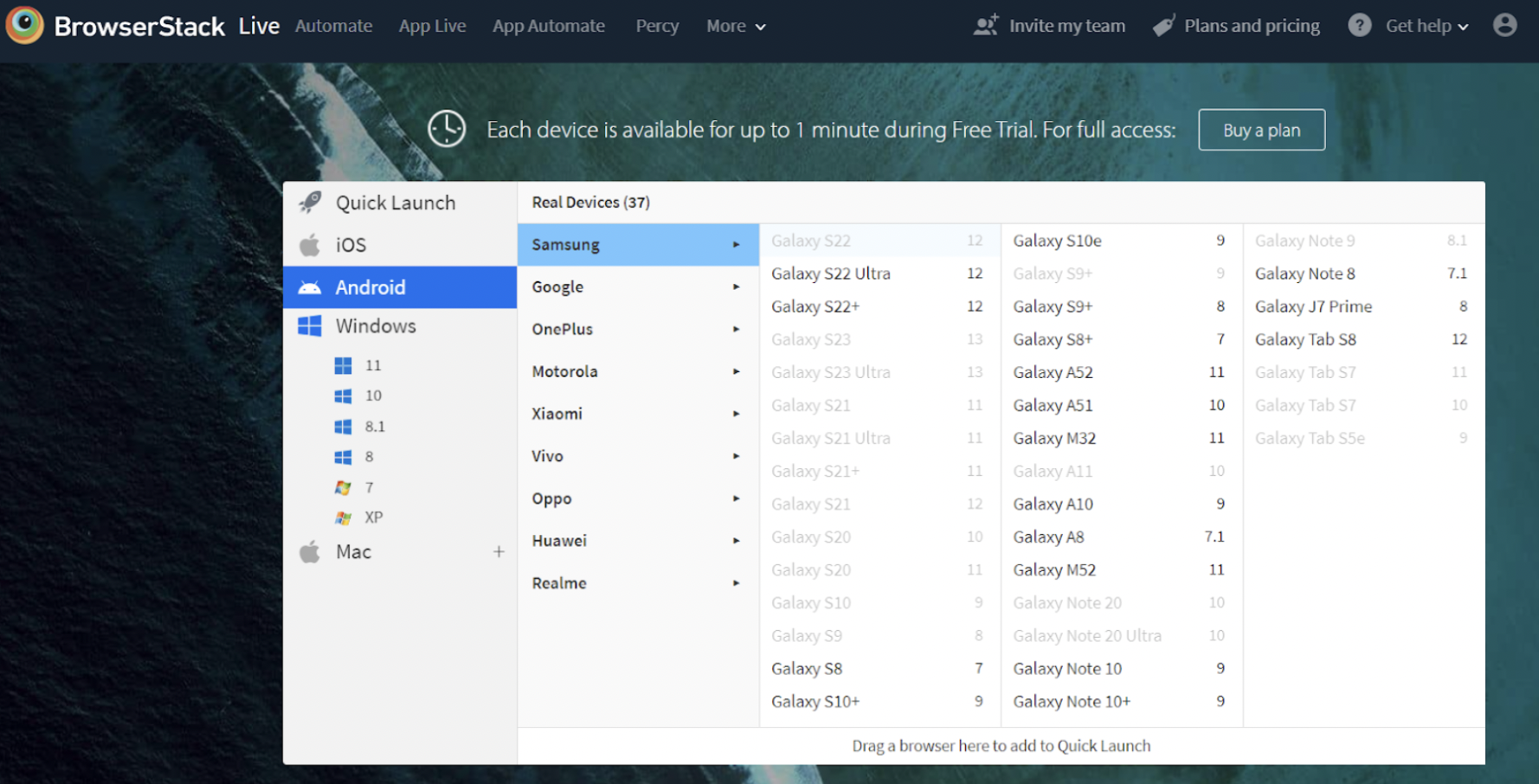Select the Galaxy S22 Ultra device

pos(830,273)
